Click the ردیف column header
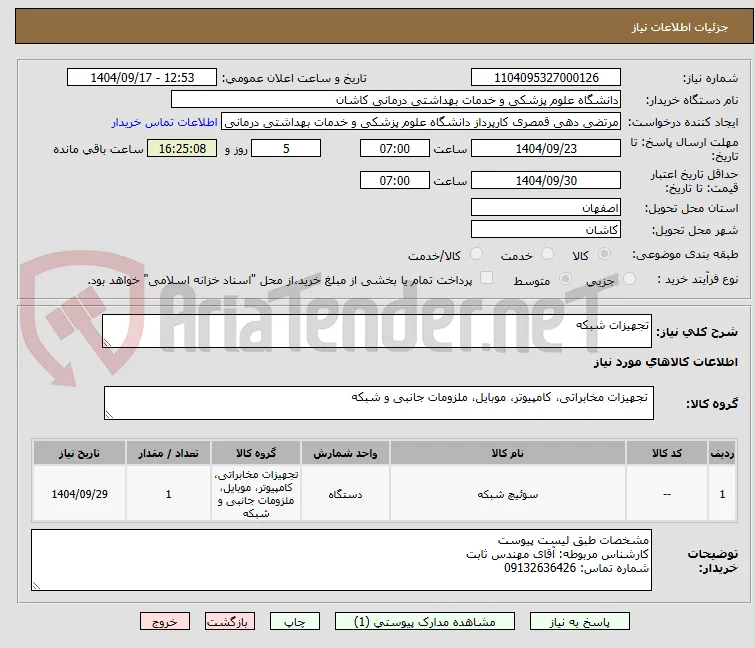 (x=722, y=453)
